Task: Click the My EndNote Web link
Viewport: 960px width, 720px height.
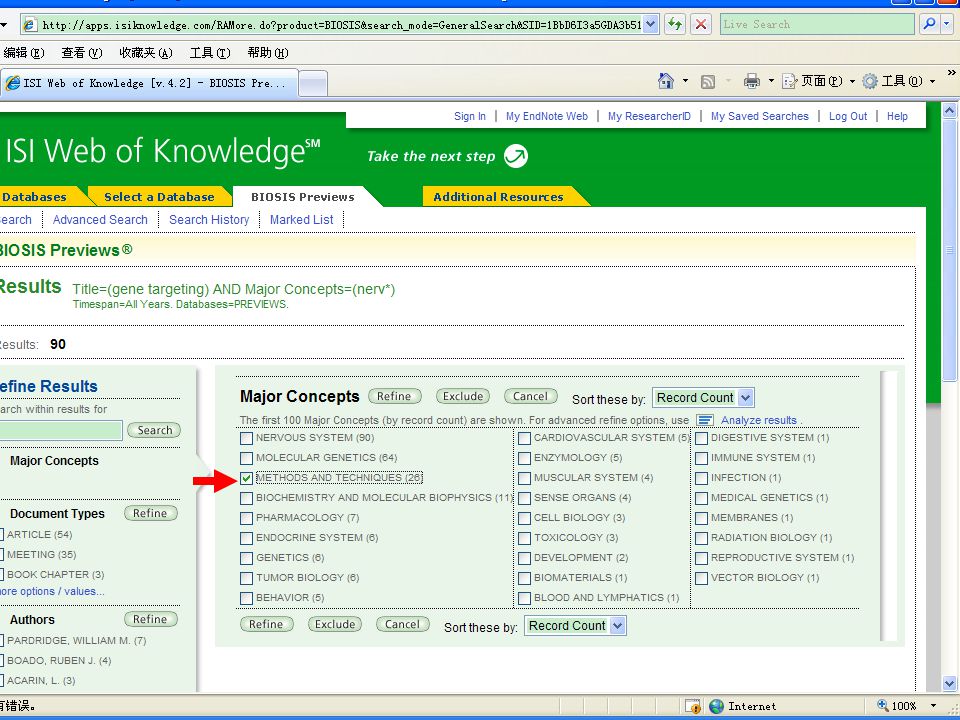Action: (x=547, y=116)
